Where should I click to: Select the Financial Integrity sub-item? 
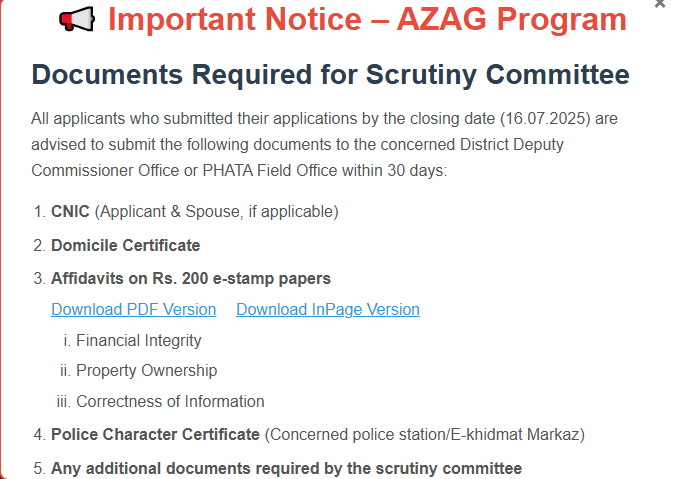pos(139,340)
